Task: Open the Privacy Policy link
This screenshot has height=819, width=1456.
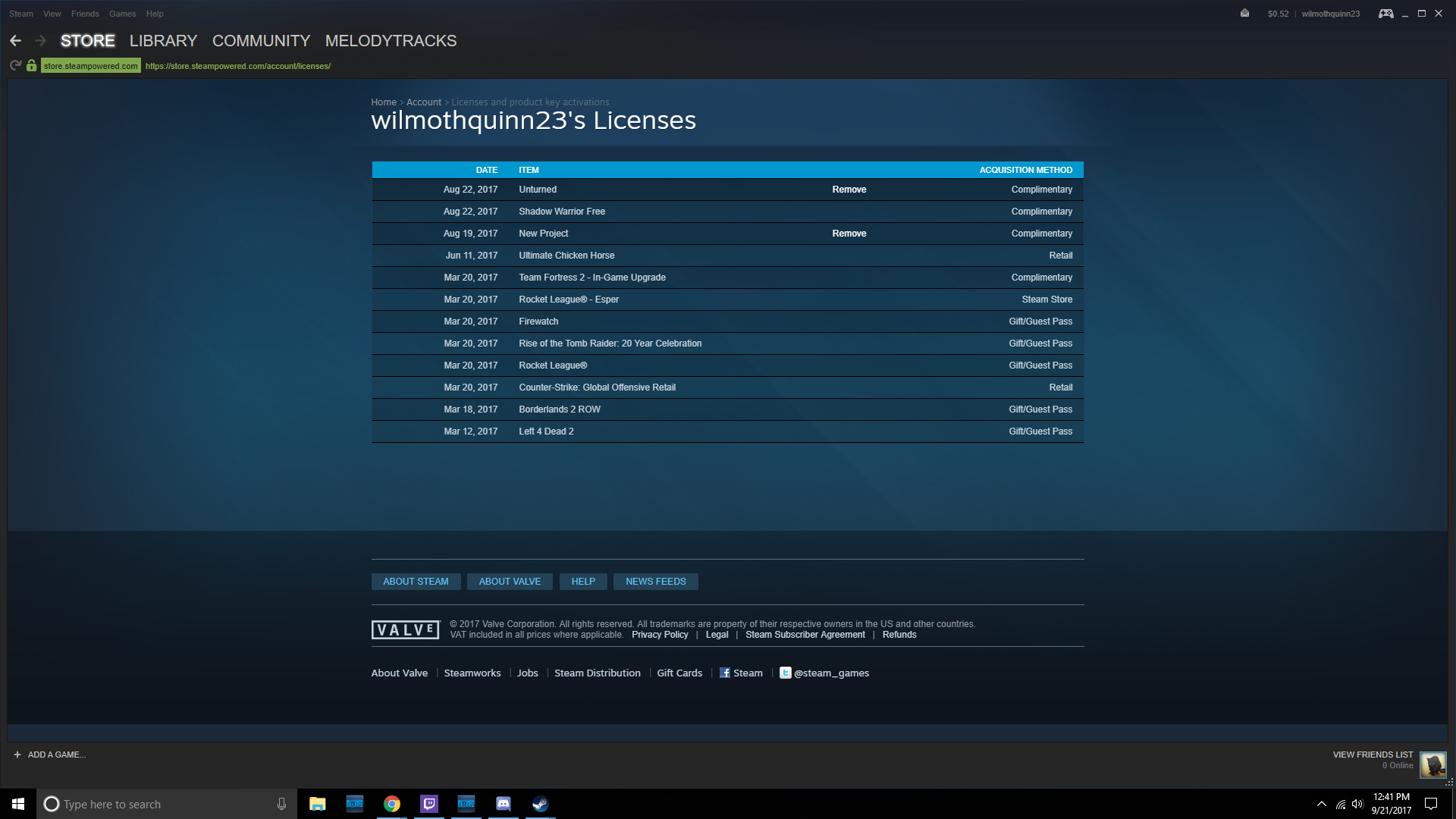Action: (x=660, y=635)
